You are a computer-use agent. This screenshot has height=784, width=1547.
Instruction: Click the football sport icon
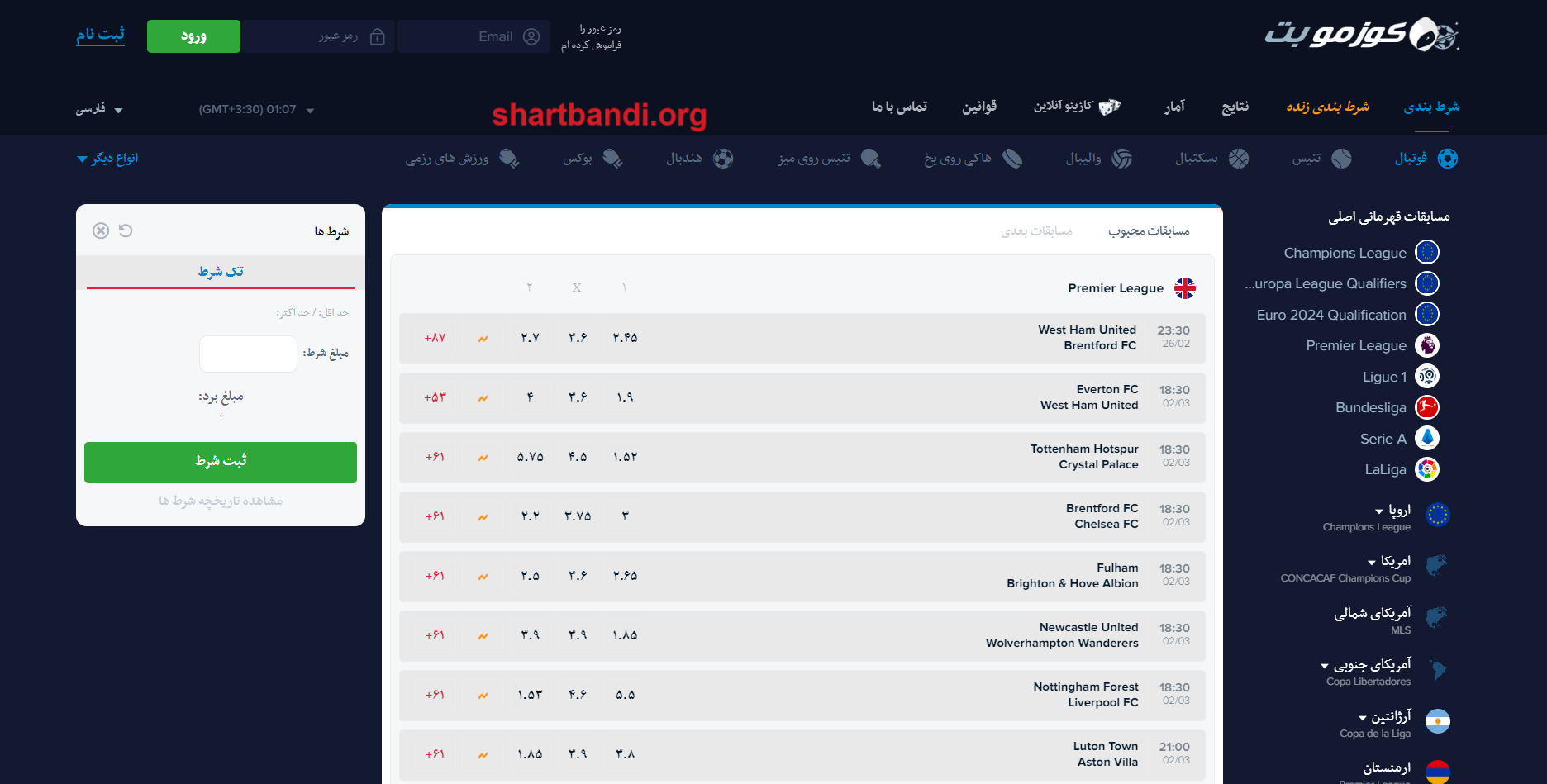(x=1448, y=159)
